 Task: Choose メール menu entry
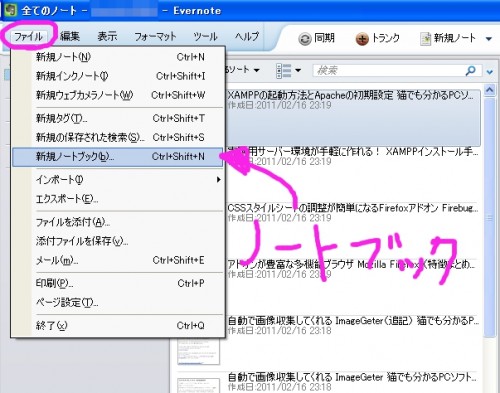(118, 260)
